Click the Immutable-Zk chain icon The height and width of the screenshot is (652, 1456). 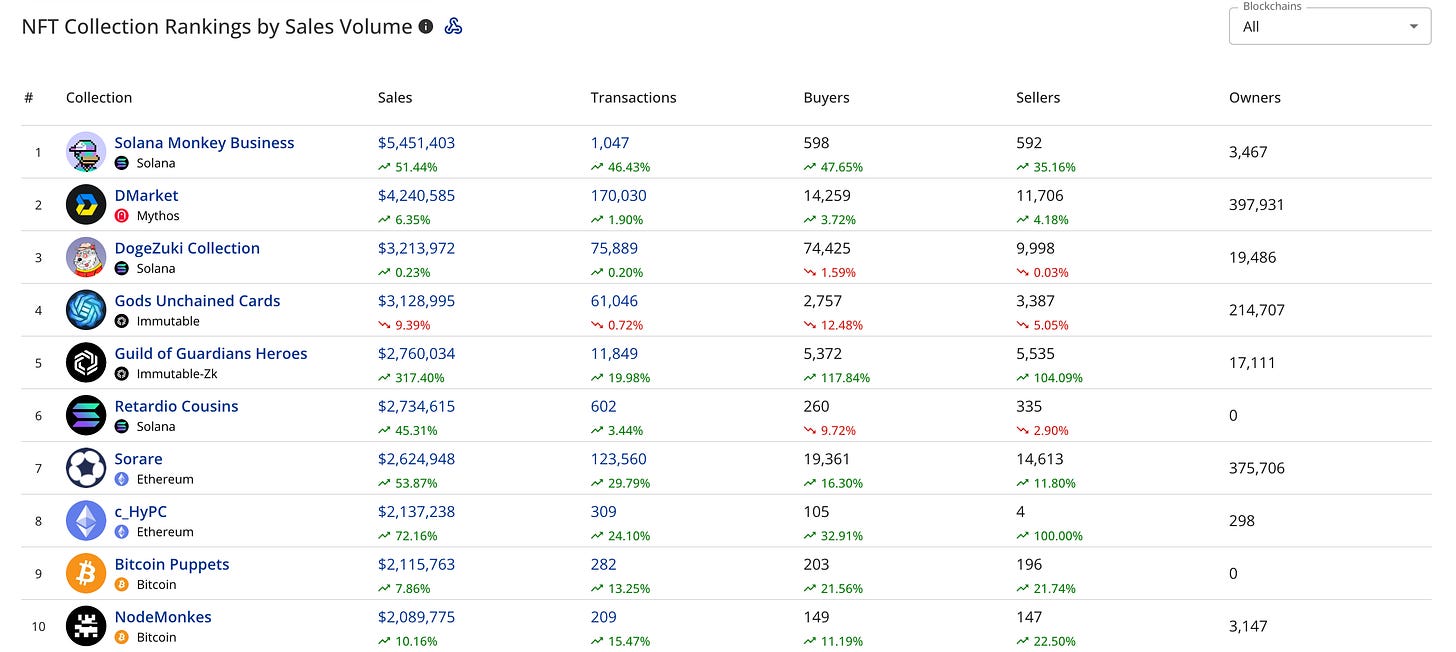(x=122, y=374)
